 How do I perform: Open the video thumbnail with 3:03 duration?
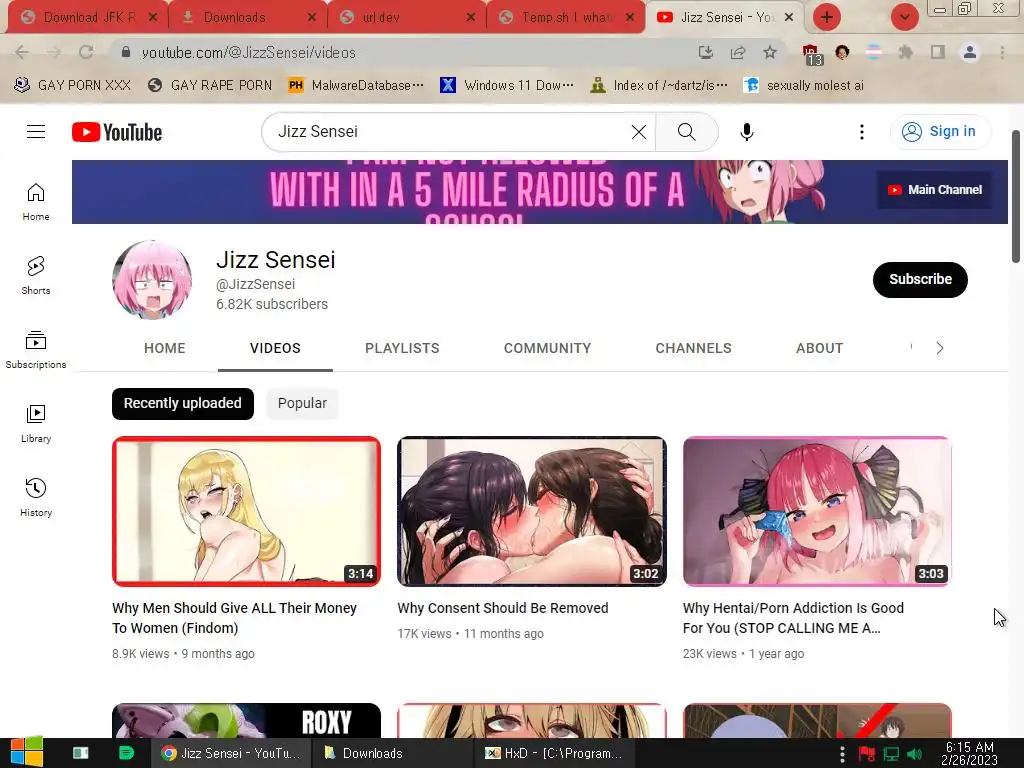817,511
